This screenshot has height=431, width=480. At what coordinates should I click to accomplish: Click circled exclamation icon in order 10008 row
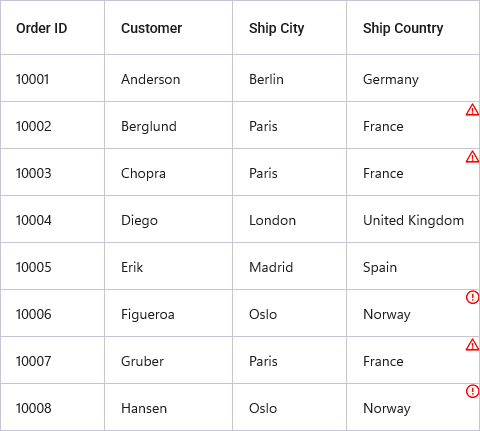[x=472, y=391]
